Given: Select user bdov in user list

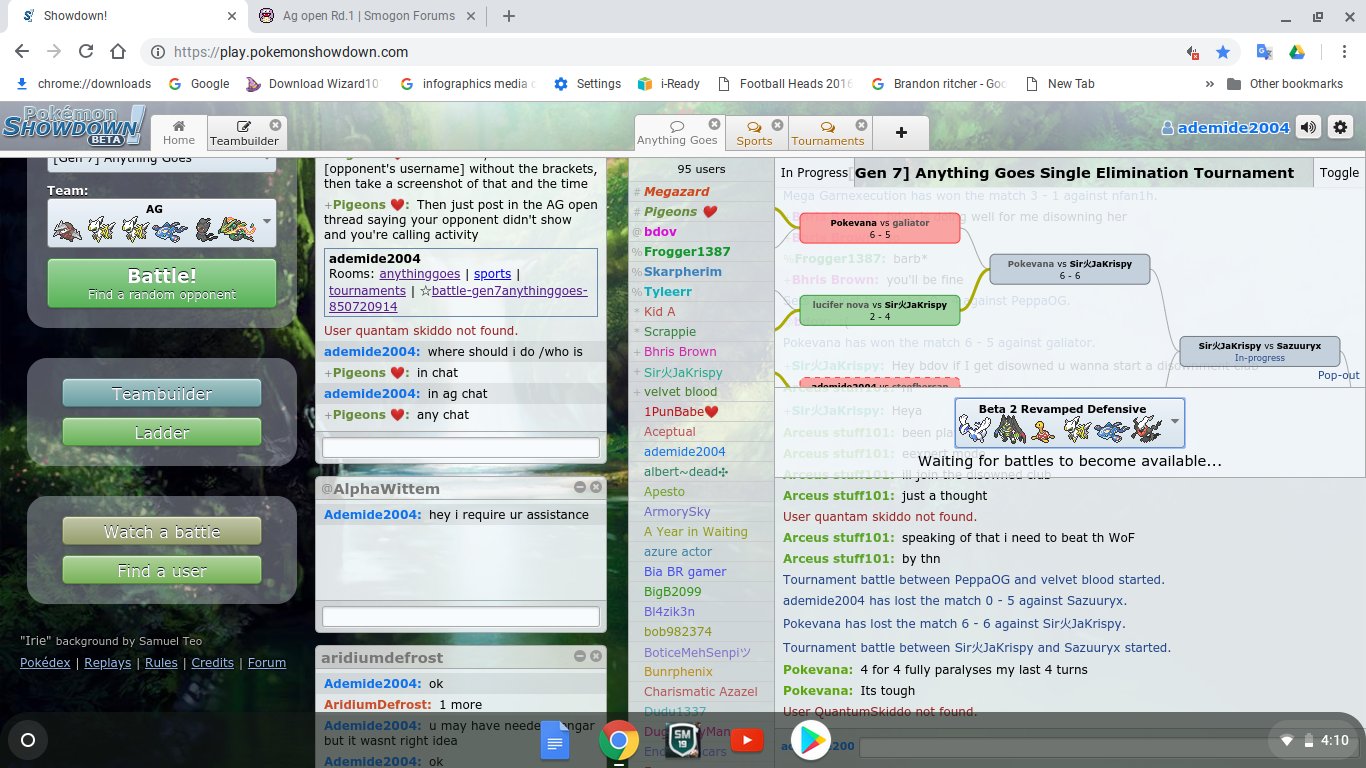Looking at the screenshot, I should (701, 232).
